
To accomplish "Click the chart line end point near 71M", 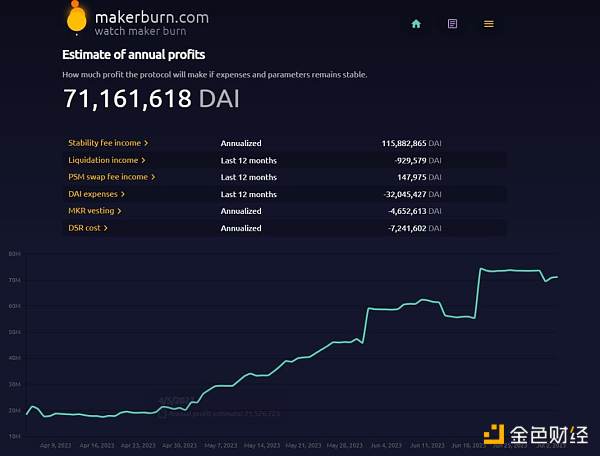I will (x=557, y=277).
